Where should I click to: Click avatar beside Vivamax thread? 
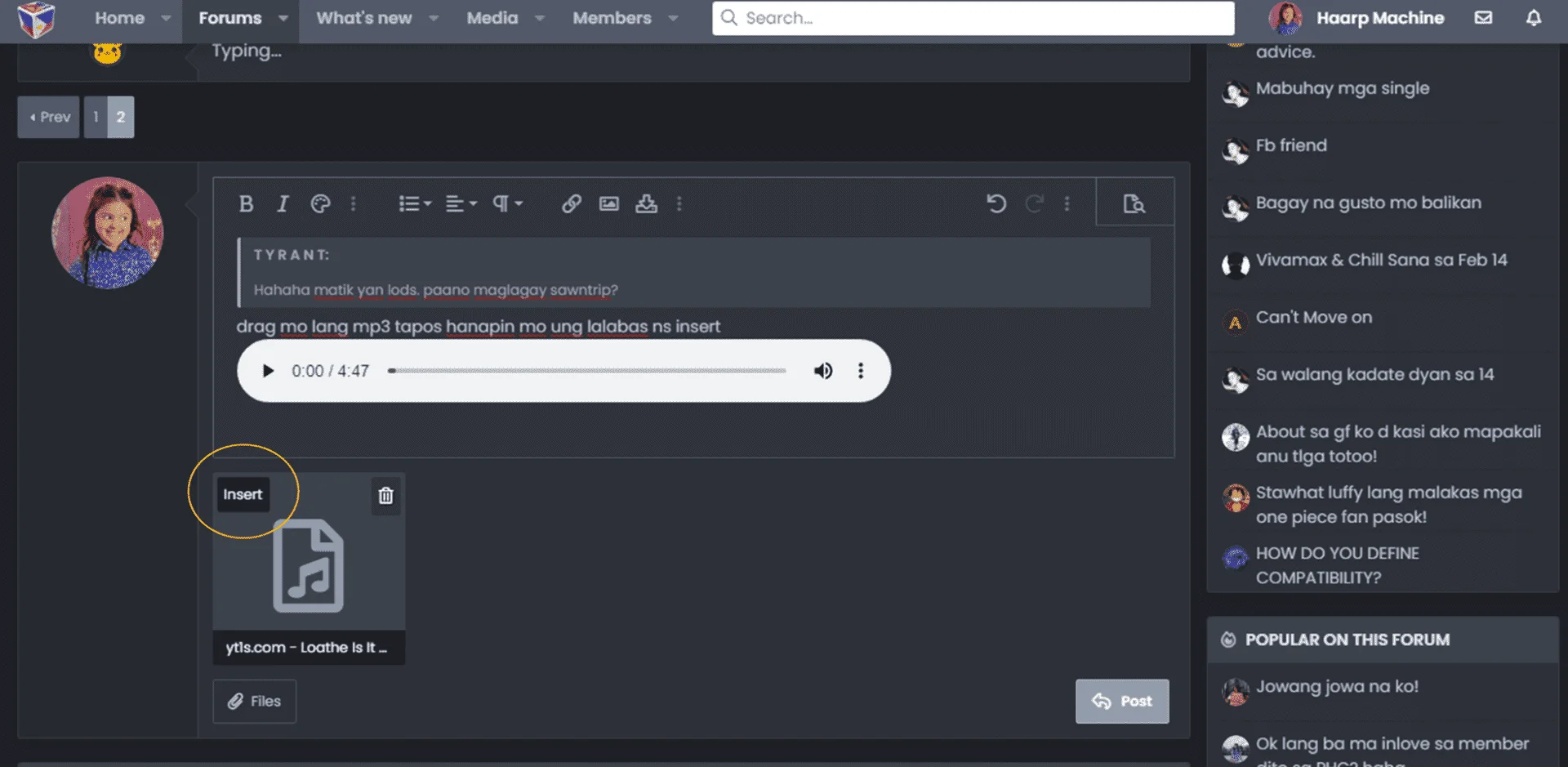(1236, 265)
